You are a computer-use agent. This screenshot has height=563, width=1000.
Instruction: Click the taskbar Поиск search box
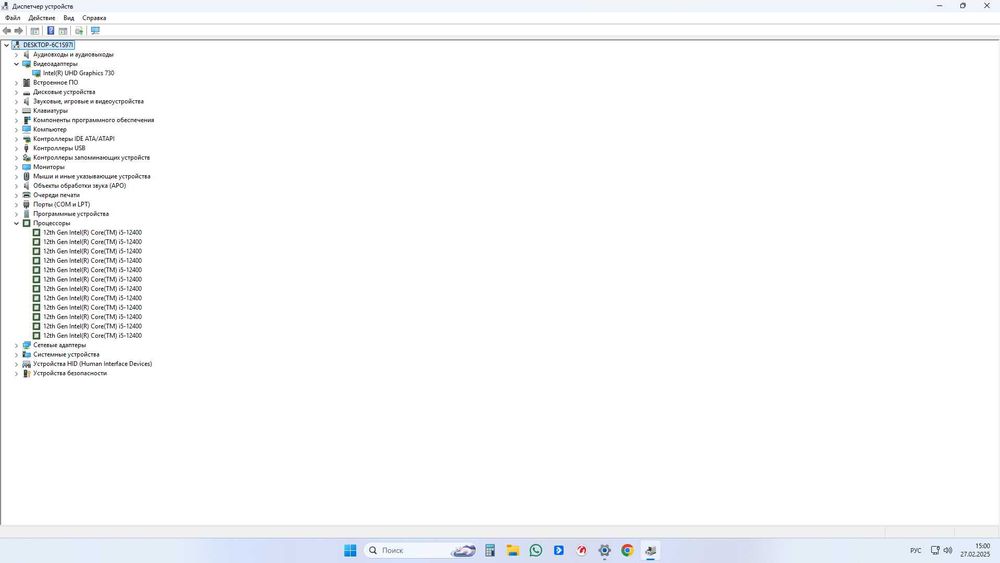tap(420, 550)
